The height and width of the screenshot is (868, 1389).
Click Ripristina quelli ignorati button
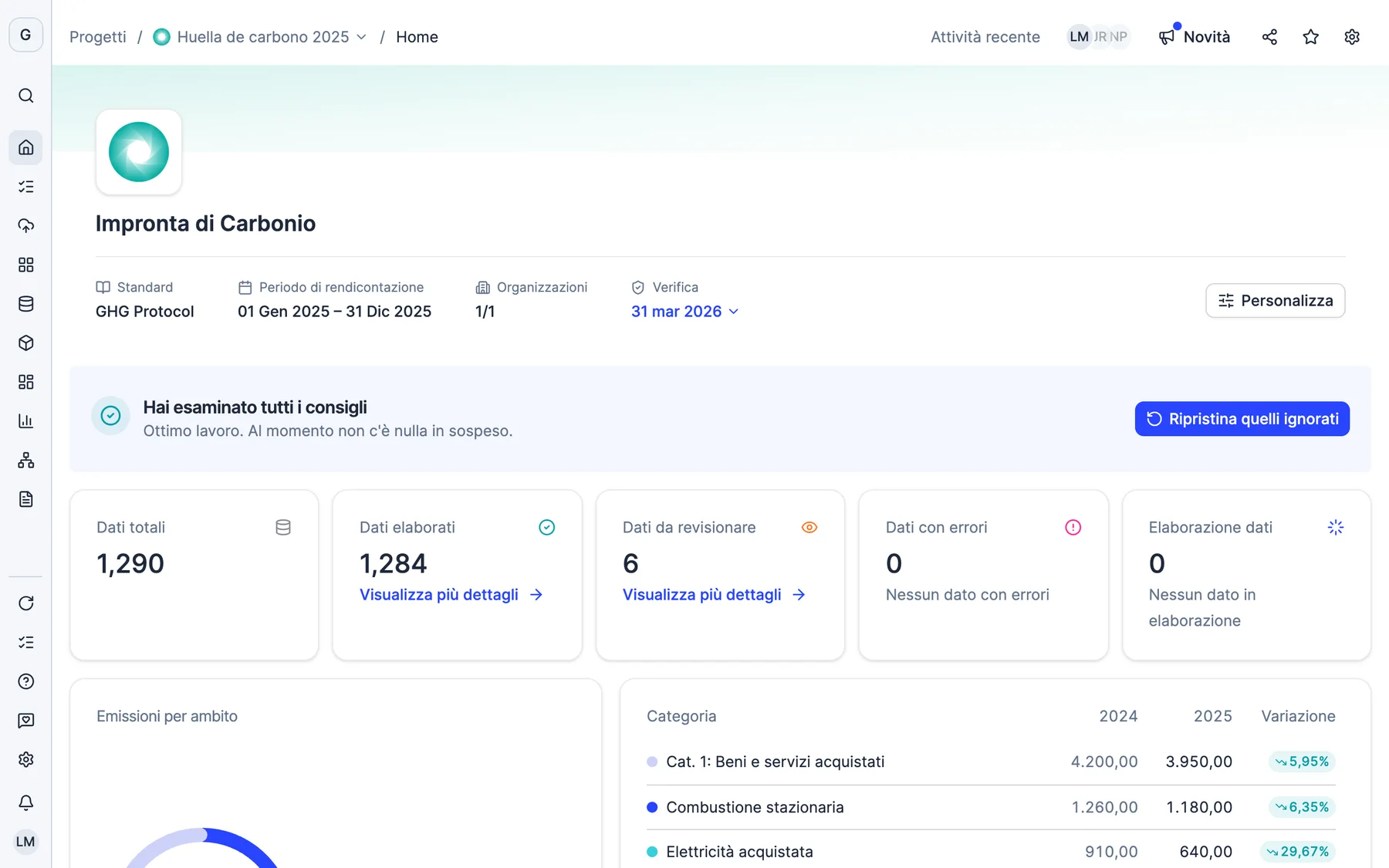[x=1242, y=419]
